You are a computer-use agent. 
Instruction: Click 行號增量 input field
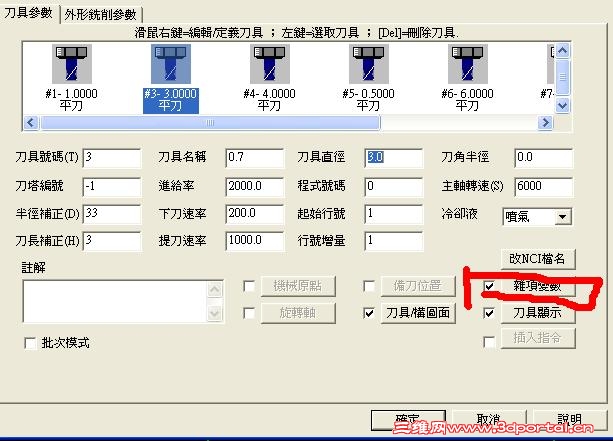[x=394, y=241]
